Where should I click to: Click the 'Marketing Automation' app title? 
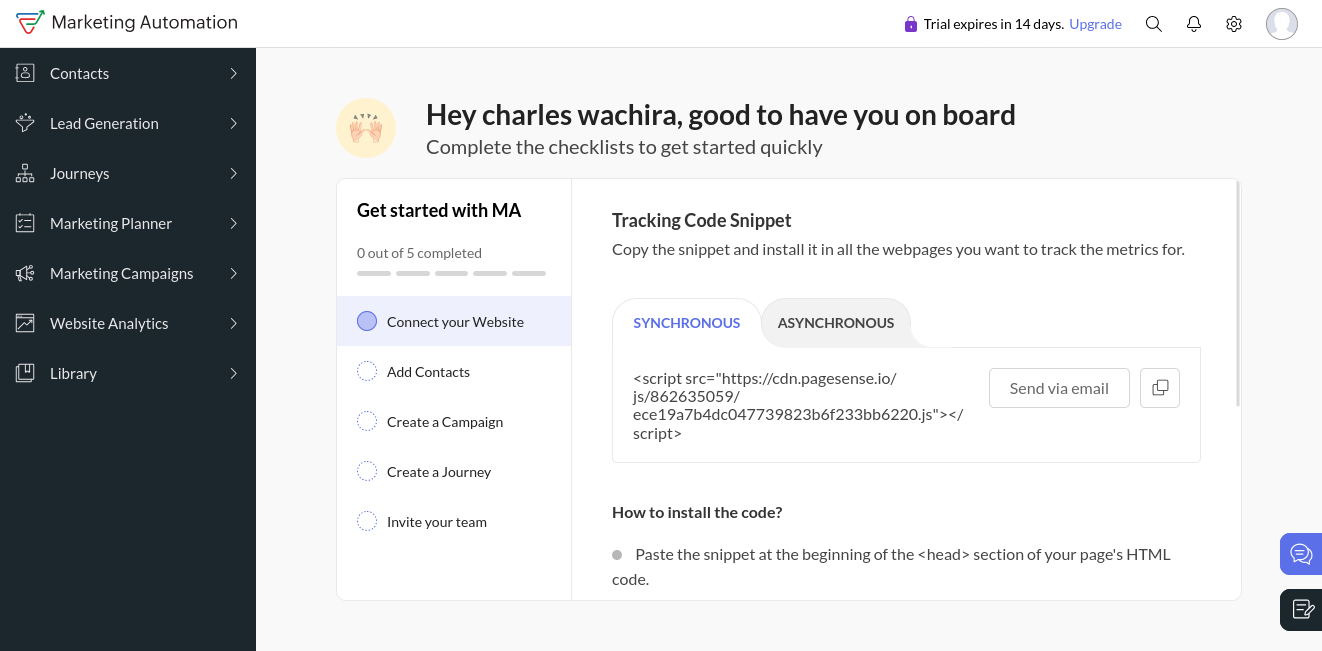pos(144,22)
